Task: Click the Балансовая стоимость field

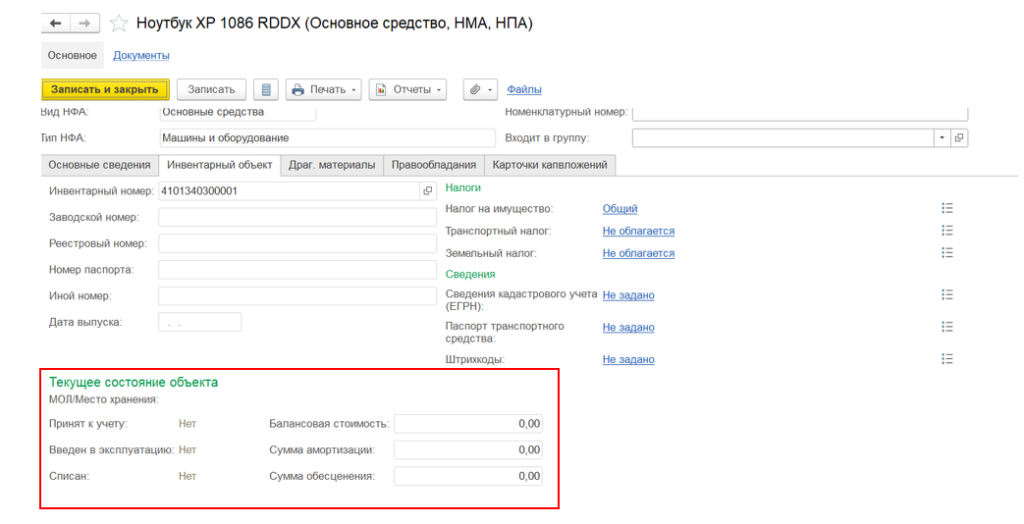Action: (x=468, y=423)
